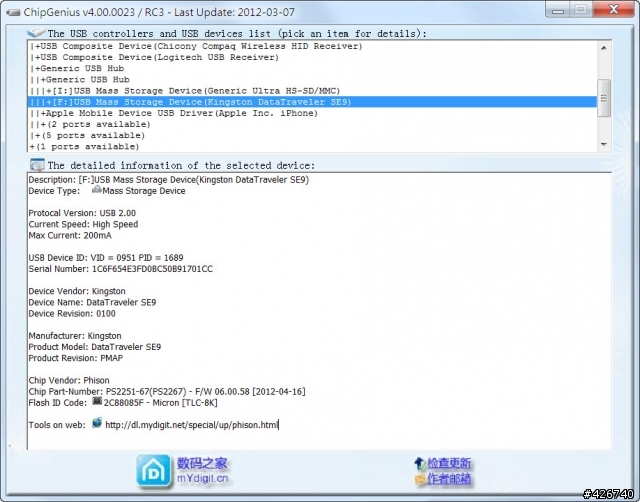The height and width of the screenshot is (502, 640).
Task: Click the icon beside USB controllers list heading
Action: click(x=36, y=33)
